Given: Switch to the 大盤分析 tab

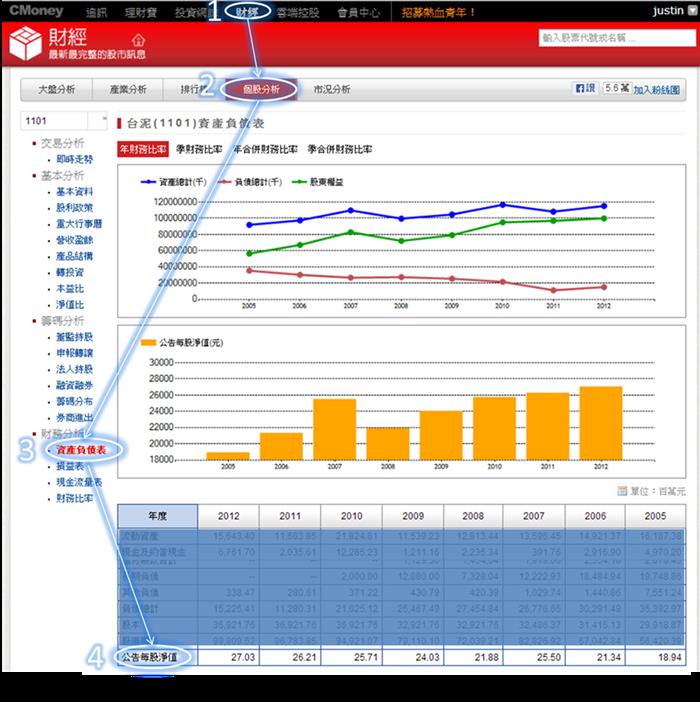Looking at the screenshot, I should pos(56,90).
